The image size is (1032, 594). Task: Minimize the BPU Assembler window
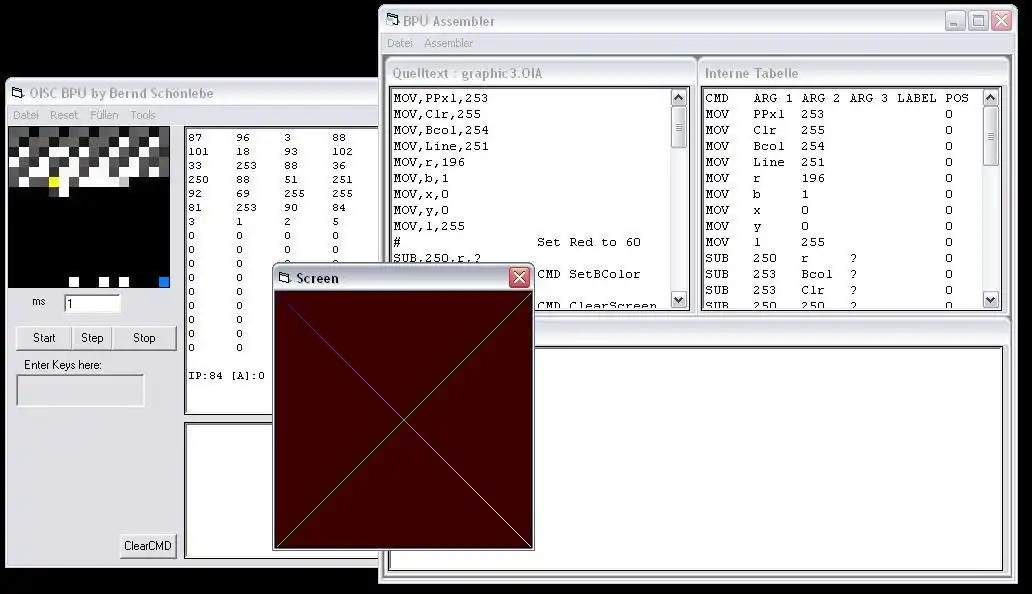(x=955, y=20)
